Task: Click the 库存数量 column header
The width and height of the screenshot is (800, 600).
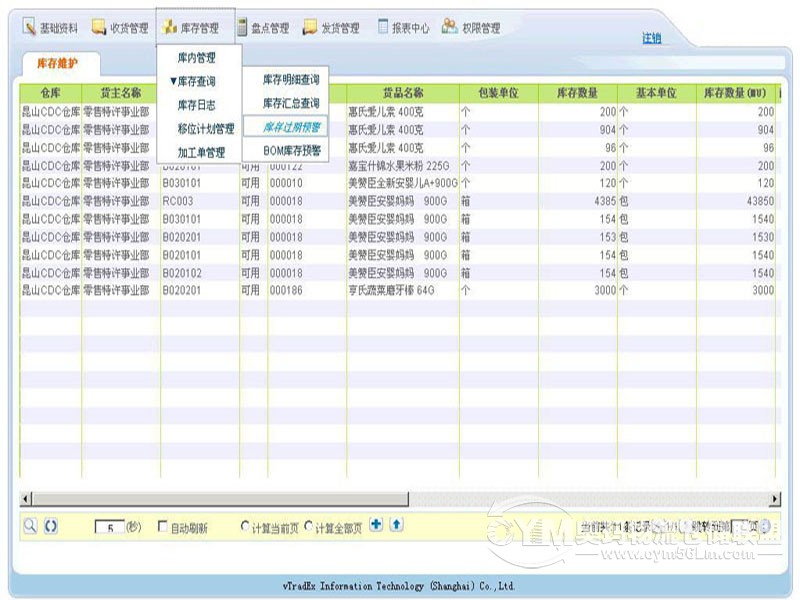Action: 578,93
